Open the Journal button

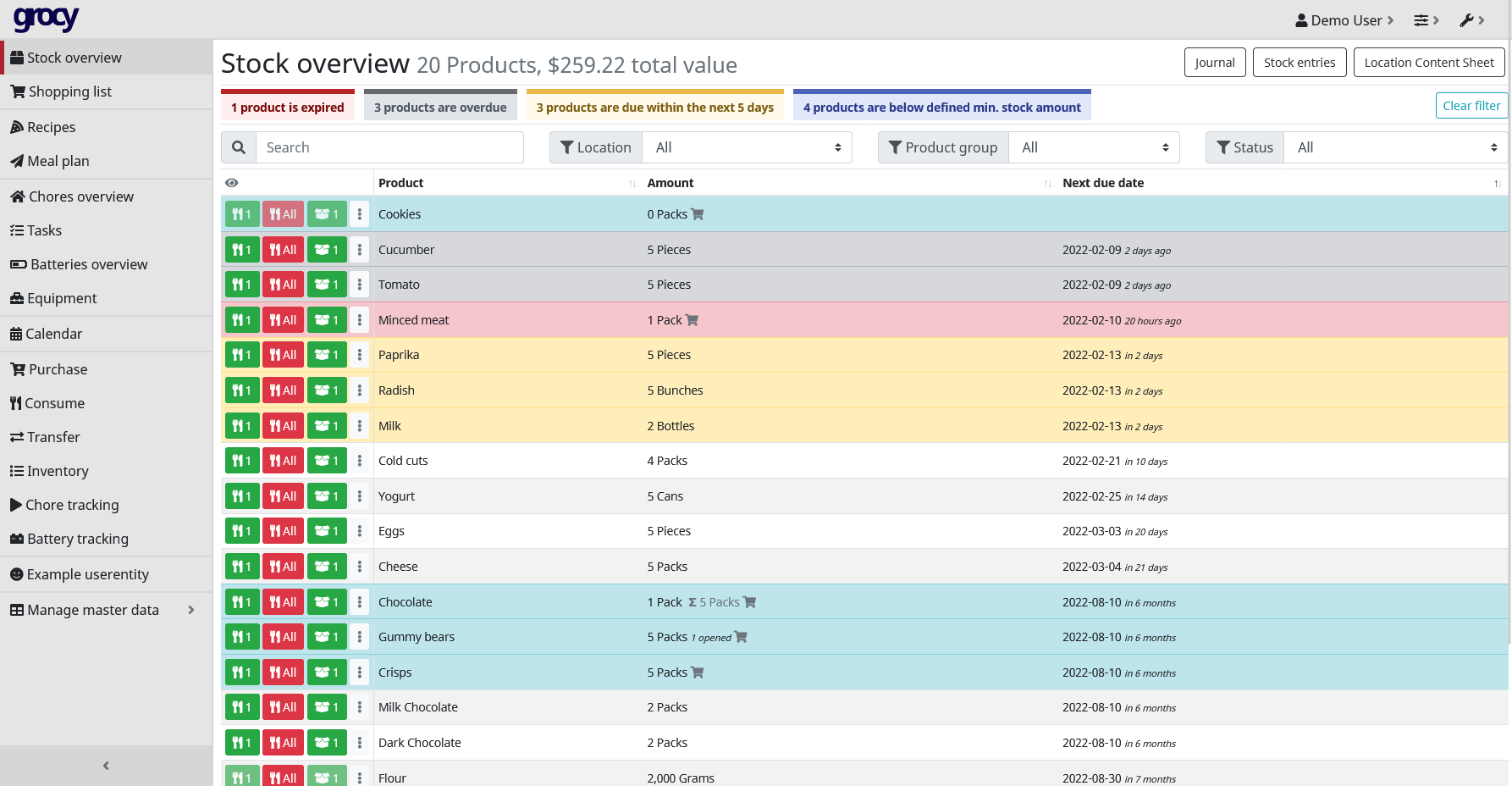(x=1214, y=63)
